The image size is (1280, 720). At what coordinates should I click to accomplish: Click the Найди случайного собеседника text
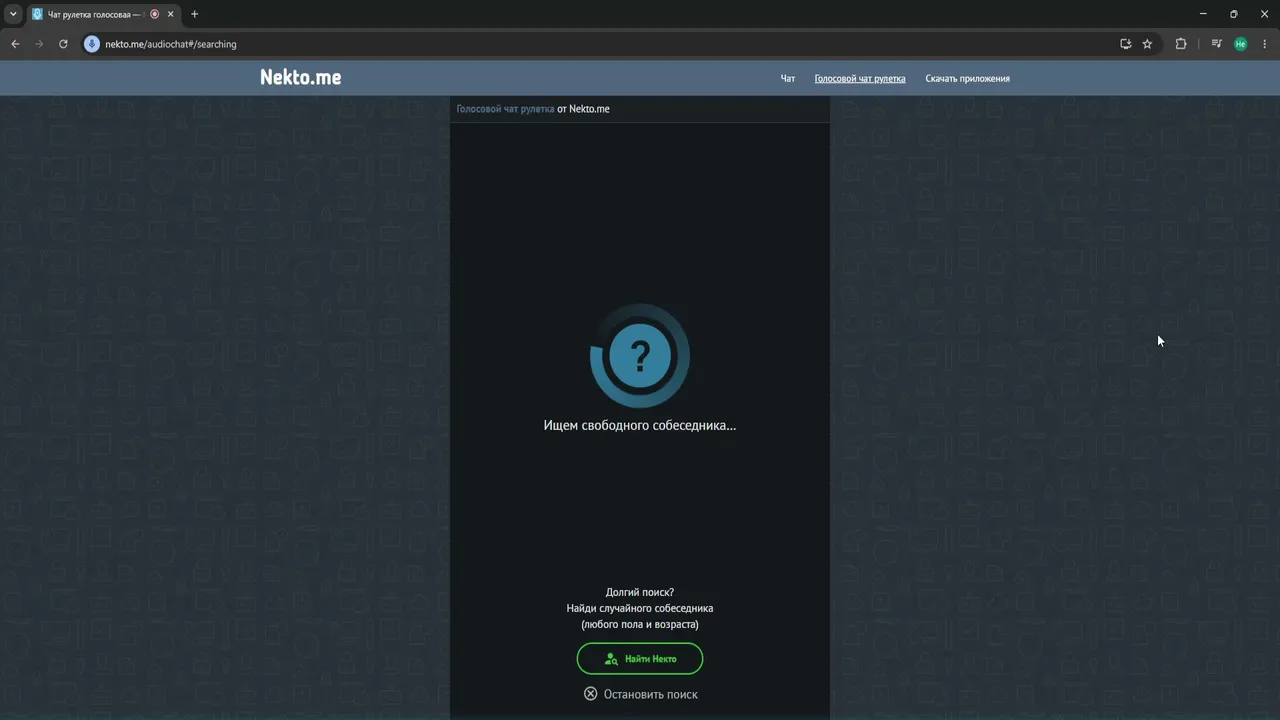(640, 608)
